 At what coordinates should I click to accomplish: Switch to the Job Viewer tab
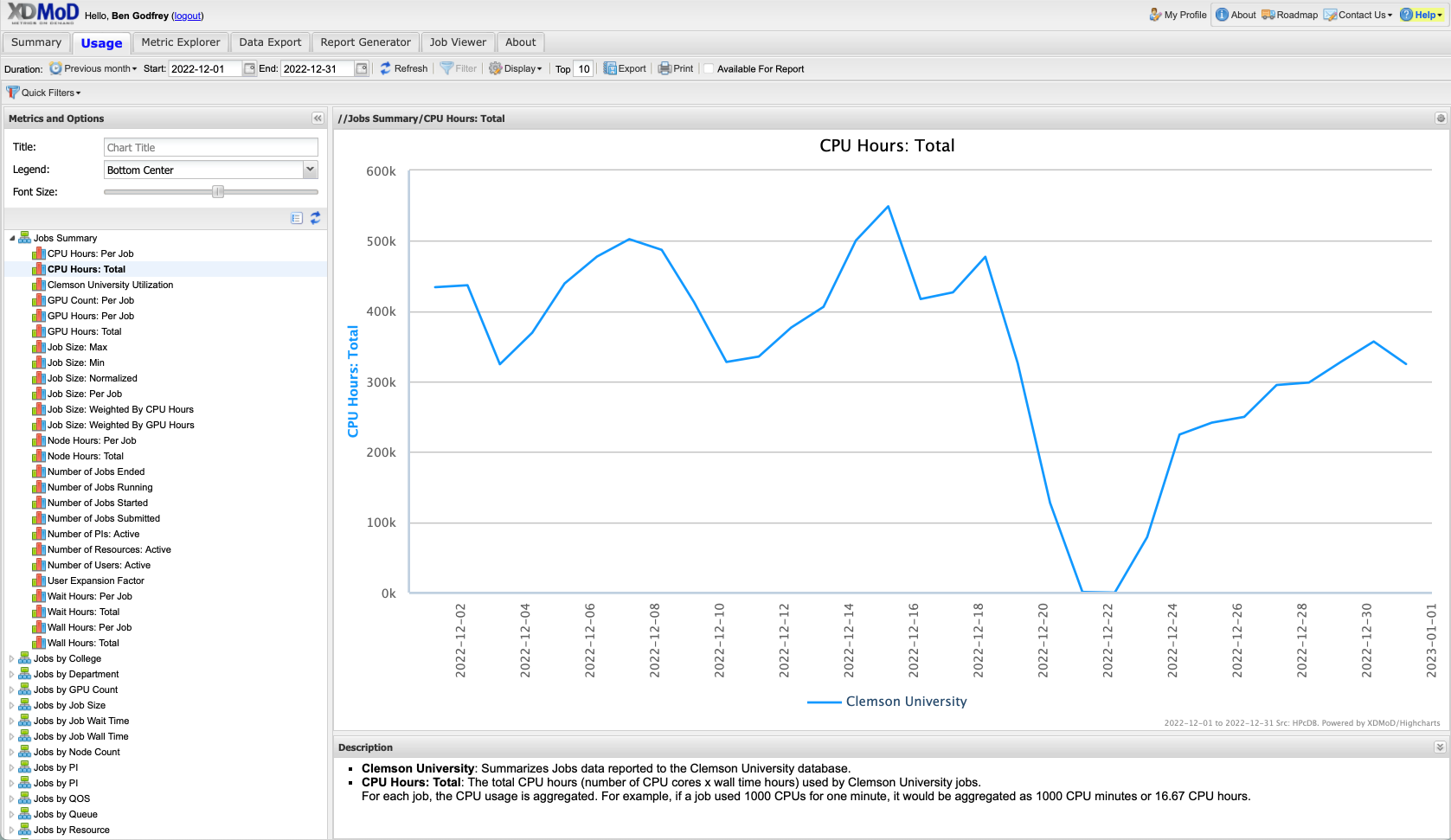point(458,42)
